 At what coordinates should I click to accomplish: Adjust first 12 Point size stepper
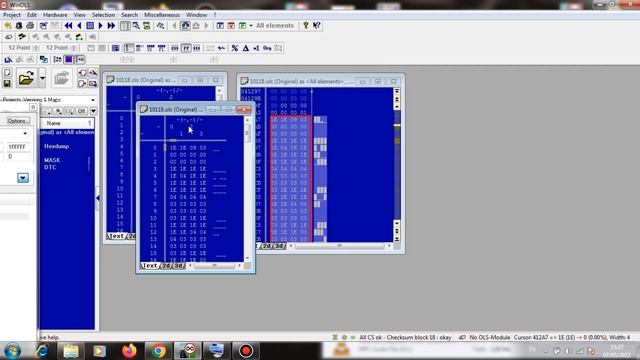(x=36, y=48)
